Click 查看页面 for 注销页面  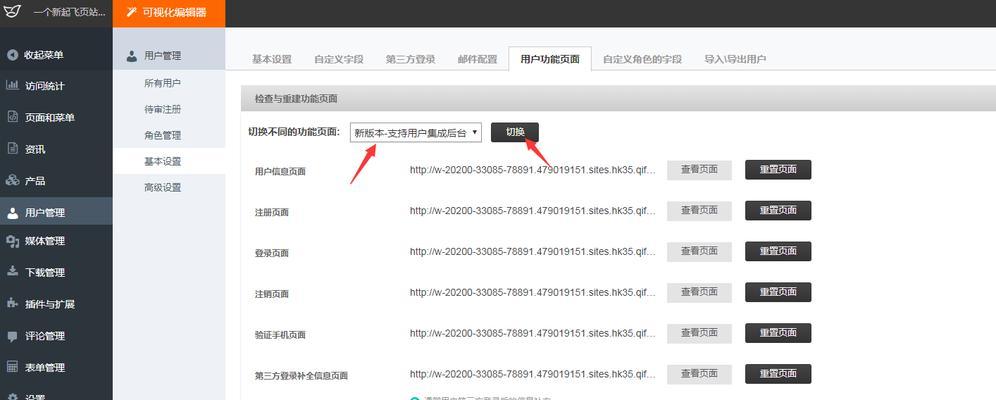point(699,292)
